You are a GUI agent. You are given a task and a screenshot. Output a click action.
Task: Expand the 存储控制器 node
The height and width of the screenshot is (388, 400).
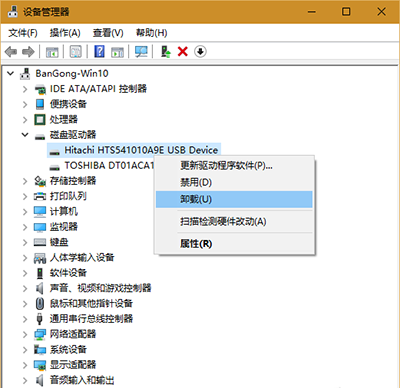coord(25,181)
